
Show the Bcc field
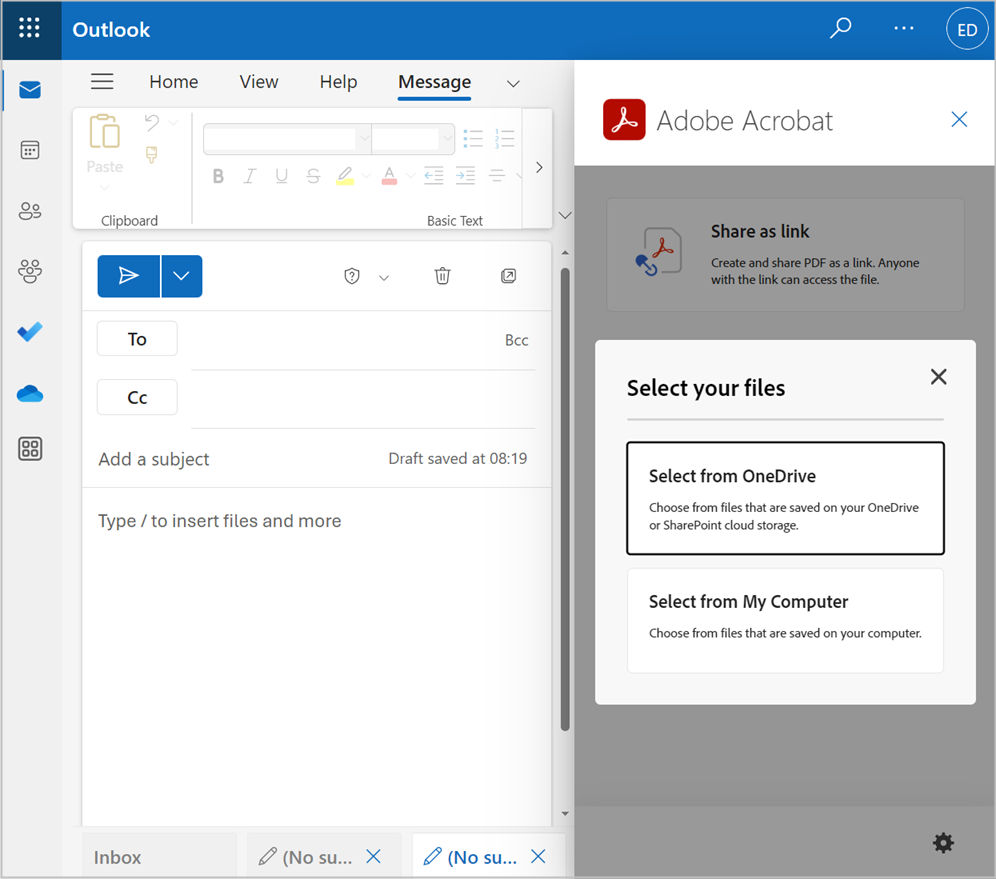point(517,340)
